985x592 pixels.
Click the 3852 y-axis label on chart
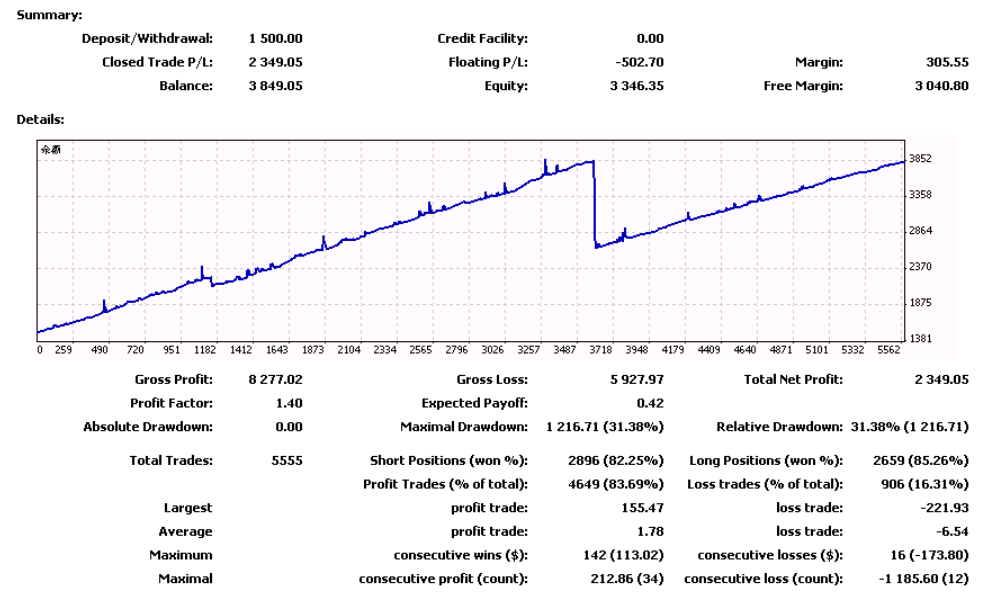(x=920, y=159)
